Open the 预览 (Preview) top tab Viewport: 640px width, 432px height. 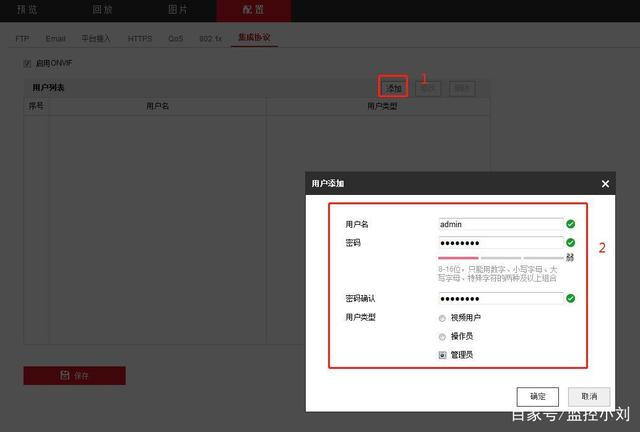27,10
